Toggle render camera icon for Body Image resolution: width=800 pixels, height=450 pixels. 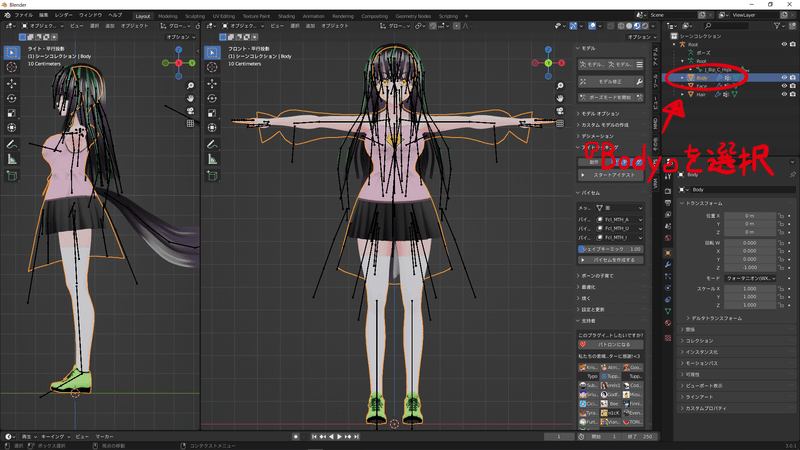tap(793, 78)
